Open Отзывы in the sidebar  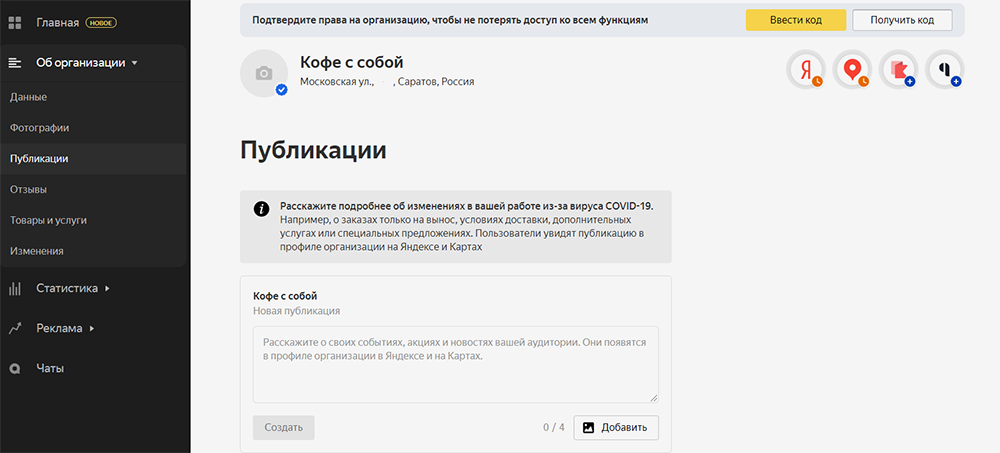pos(94,189)
